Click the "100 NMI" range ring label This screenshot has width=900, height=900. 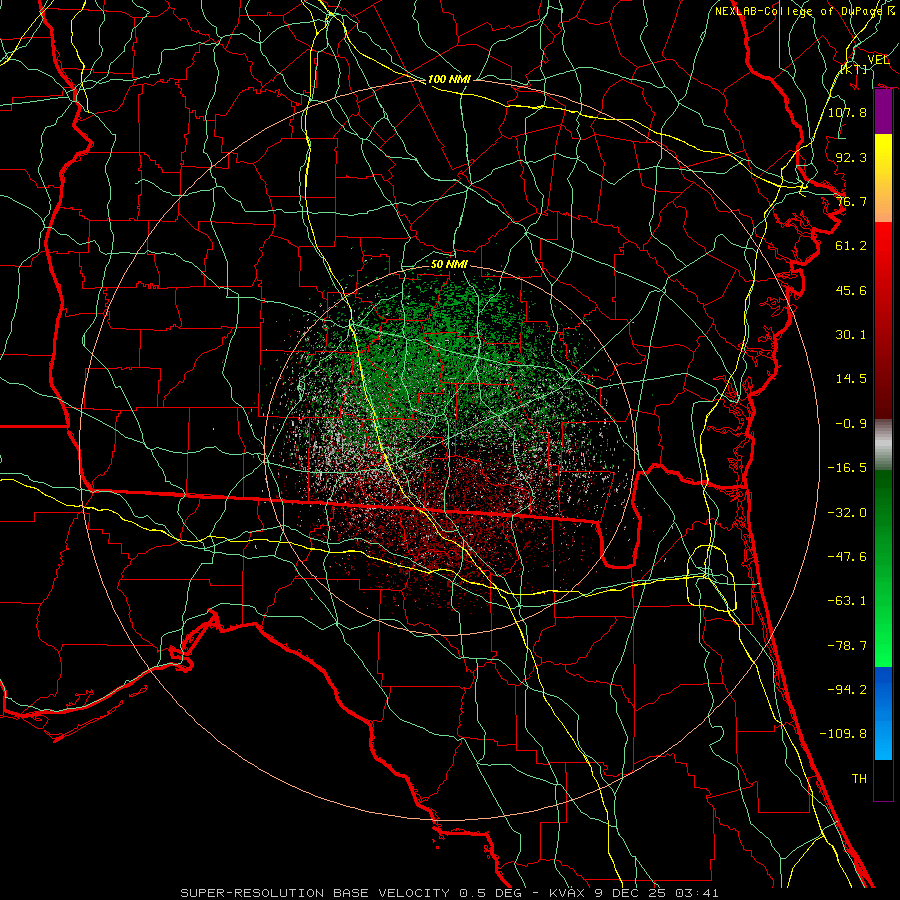pyautogui.click(x=449, y=79)
